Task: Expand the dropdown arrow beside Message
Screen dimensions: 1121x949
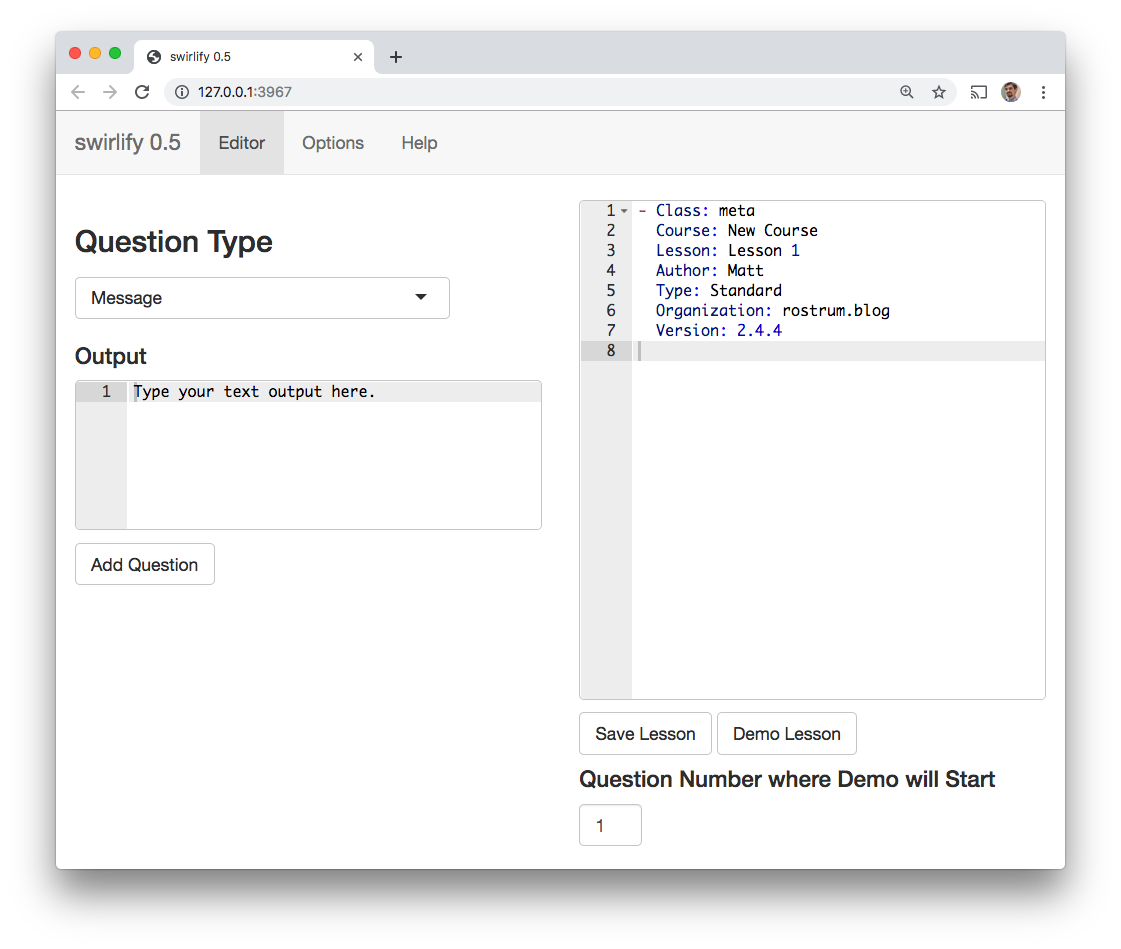Action: 420,297
